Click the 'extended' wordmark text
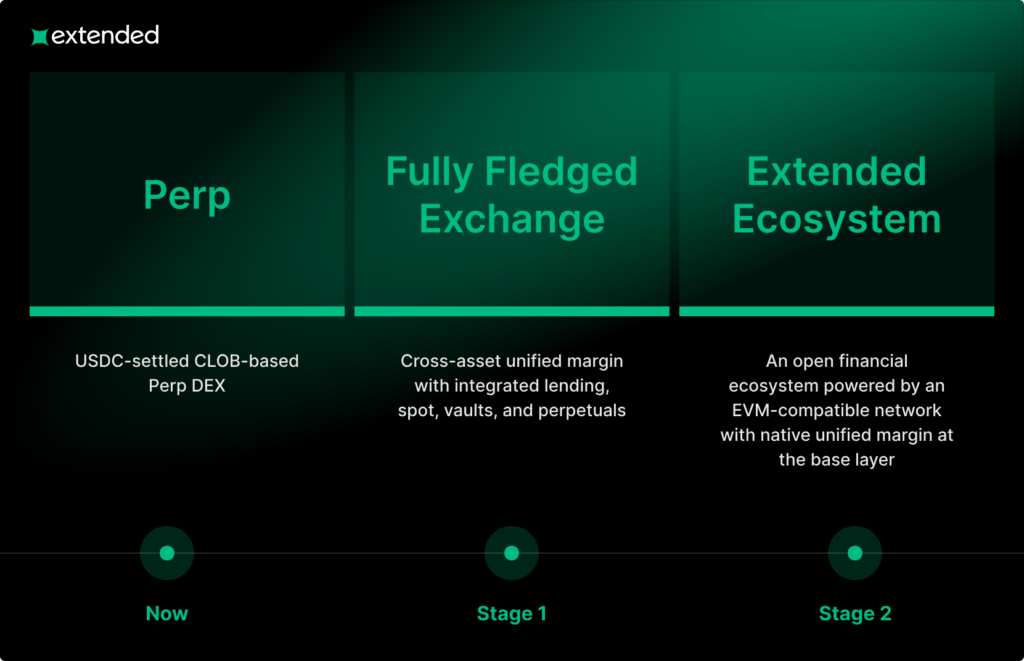Image resolution: width=1024 pixels, height=661 pixels. click(105, 36)
